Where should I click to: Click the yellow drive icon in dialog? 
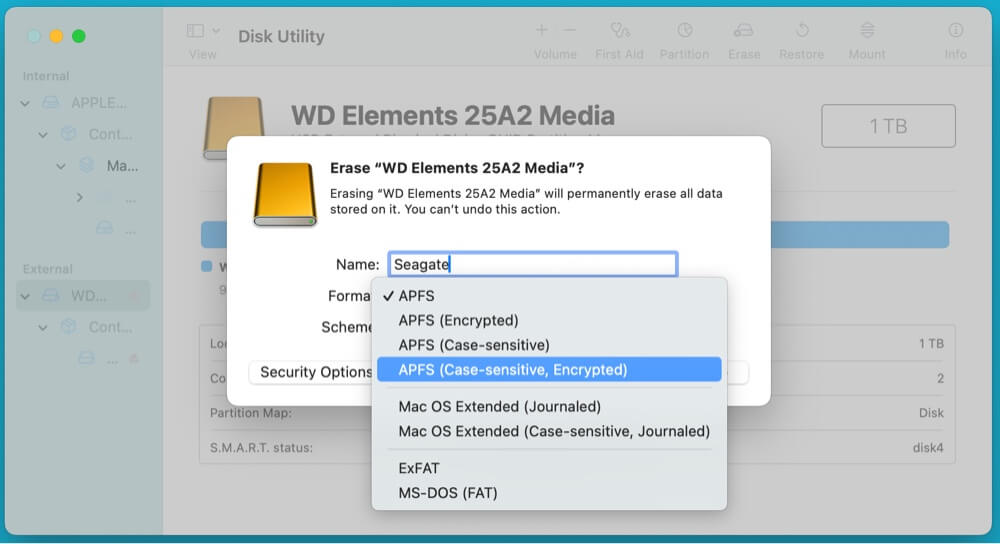[x=284, y=194]
